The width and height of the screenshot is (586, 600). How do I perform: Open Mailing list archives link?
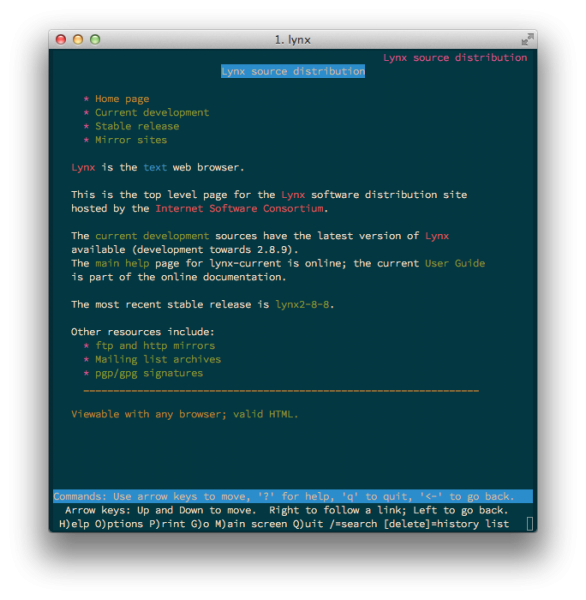(x=158, y=360)
